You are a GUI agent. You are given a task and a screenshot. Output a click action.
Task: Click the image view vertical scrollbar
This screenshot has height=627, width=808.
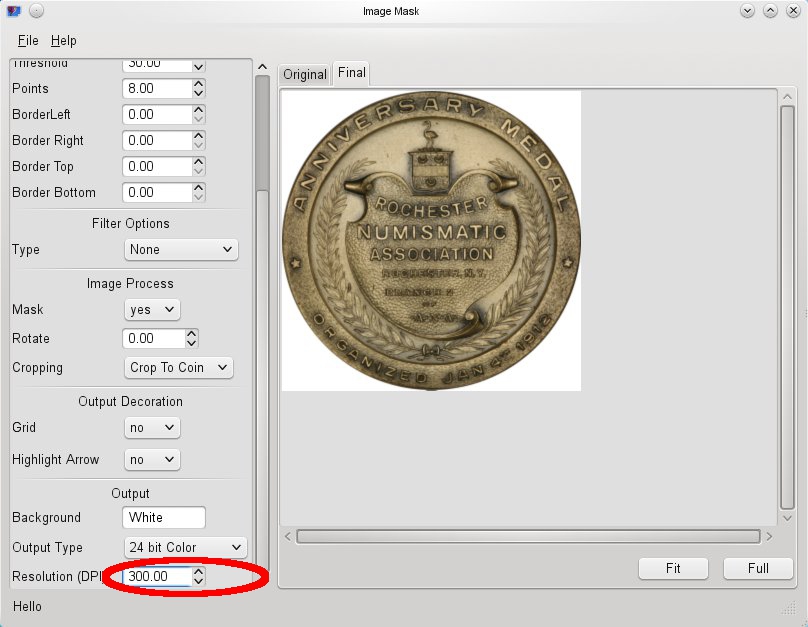point(787,308)
